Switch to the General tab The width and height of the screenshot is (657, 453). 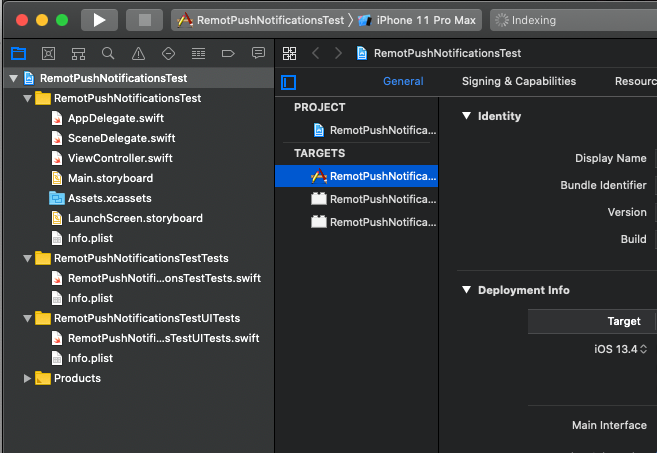pos(403,81)
